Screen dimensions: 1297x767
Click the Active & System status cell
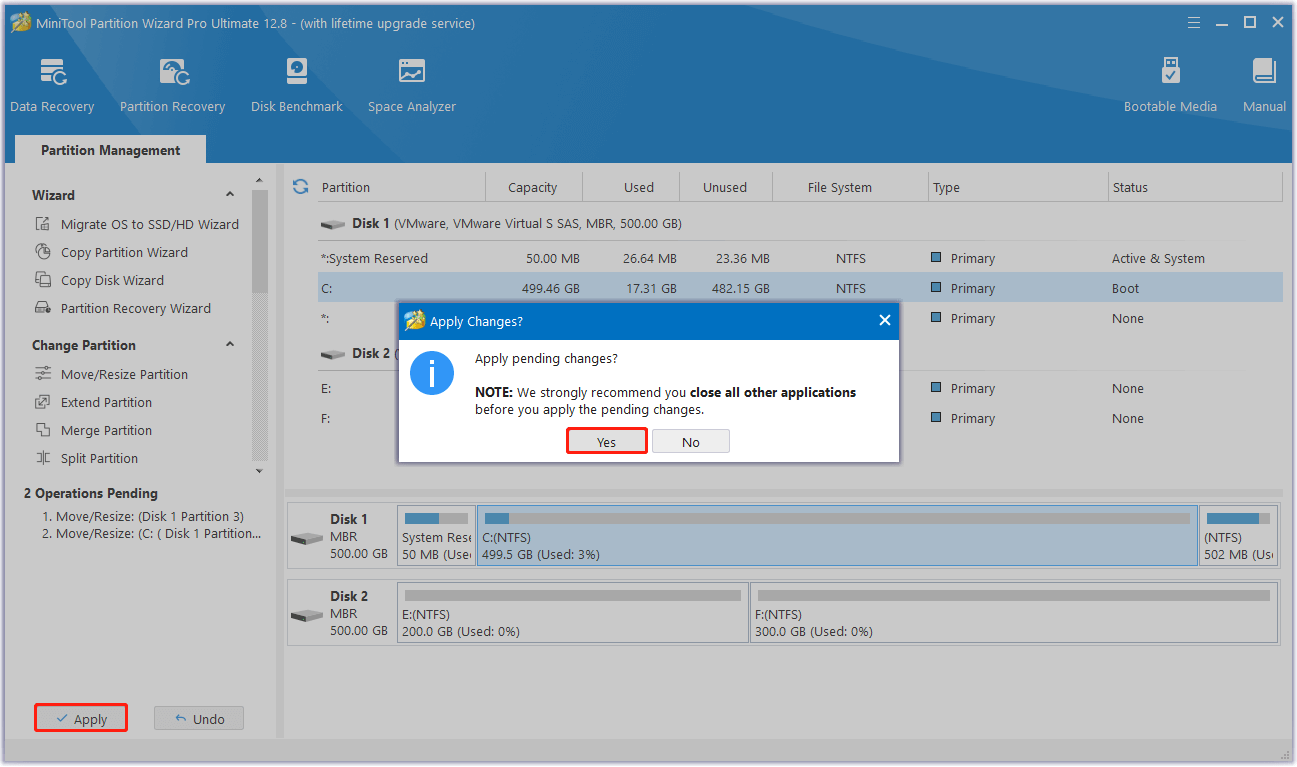[x=1158, y=258]
